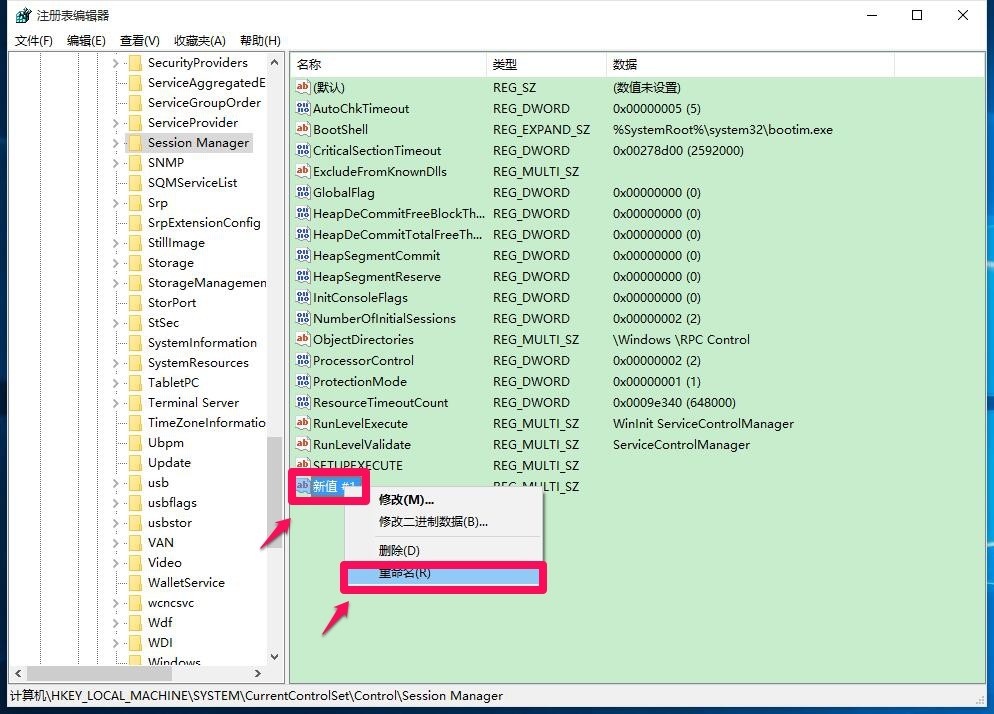The image size is (994, 714).
Task: Click the GlobalFlag binary value icon
Action: (304, 192)
